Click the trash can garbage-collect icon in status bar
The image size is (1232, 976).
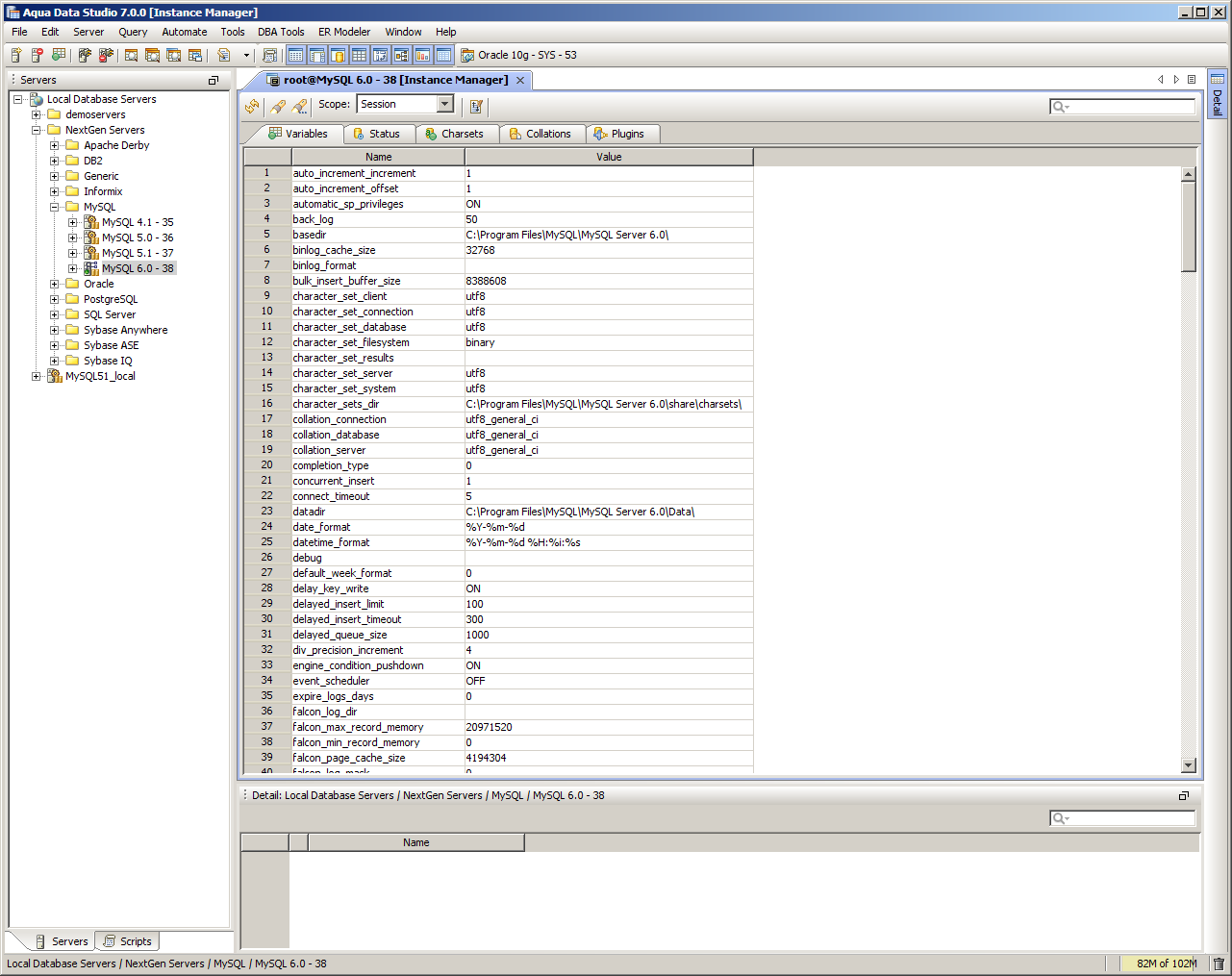tap(1219, 963)
